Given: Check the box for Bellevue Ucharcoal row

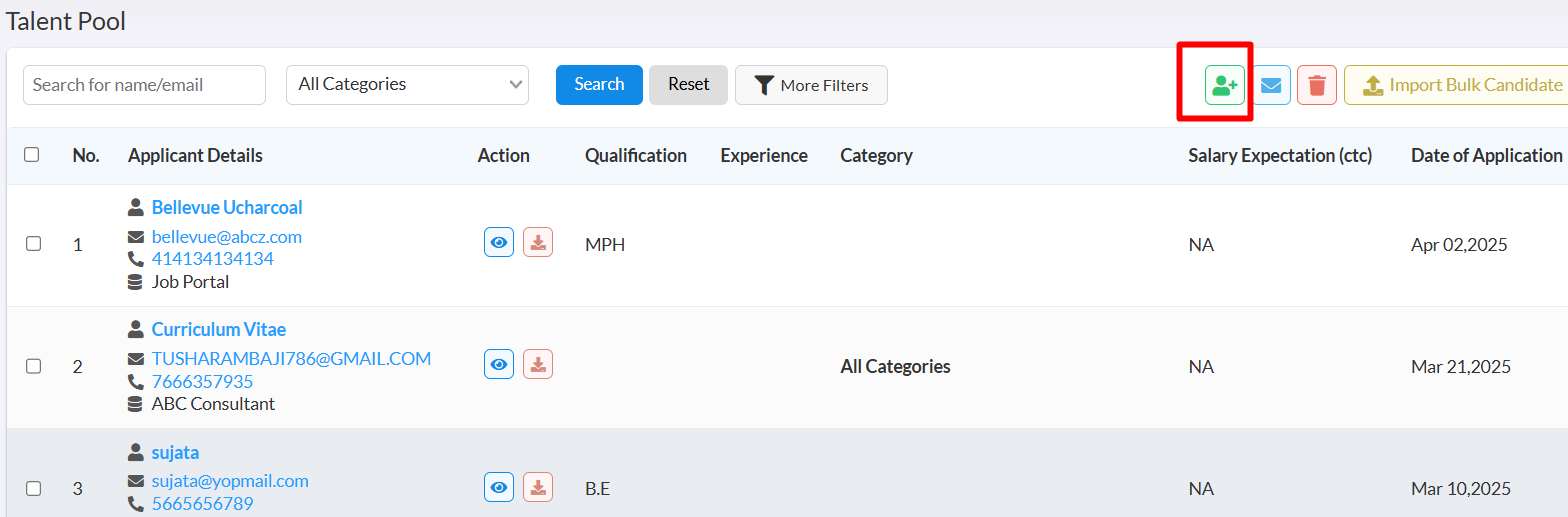Looking at the screenshot, I should pyautogui.click(x=33, y=244).
